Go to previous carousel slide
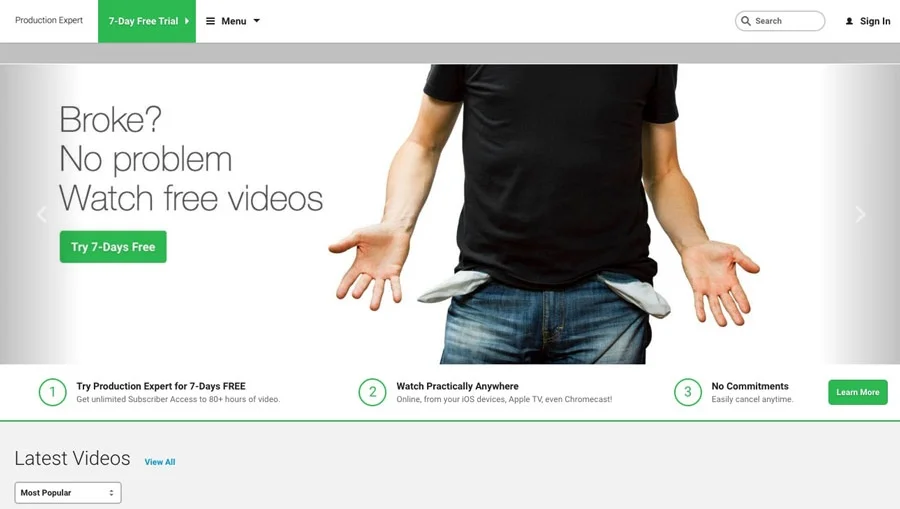Viewport: 900px width, 509px height. [x=41, y=214]
